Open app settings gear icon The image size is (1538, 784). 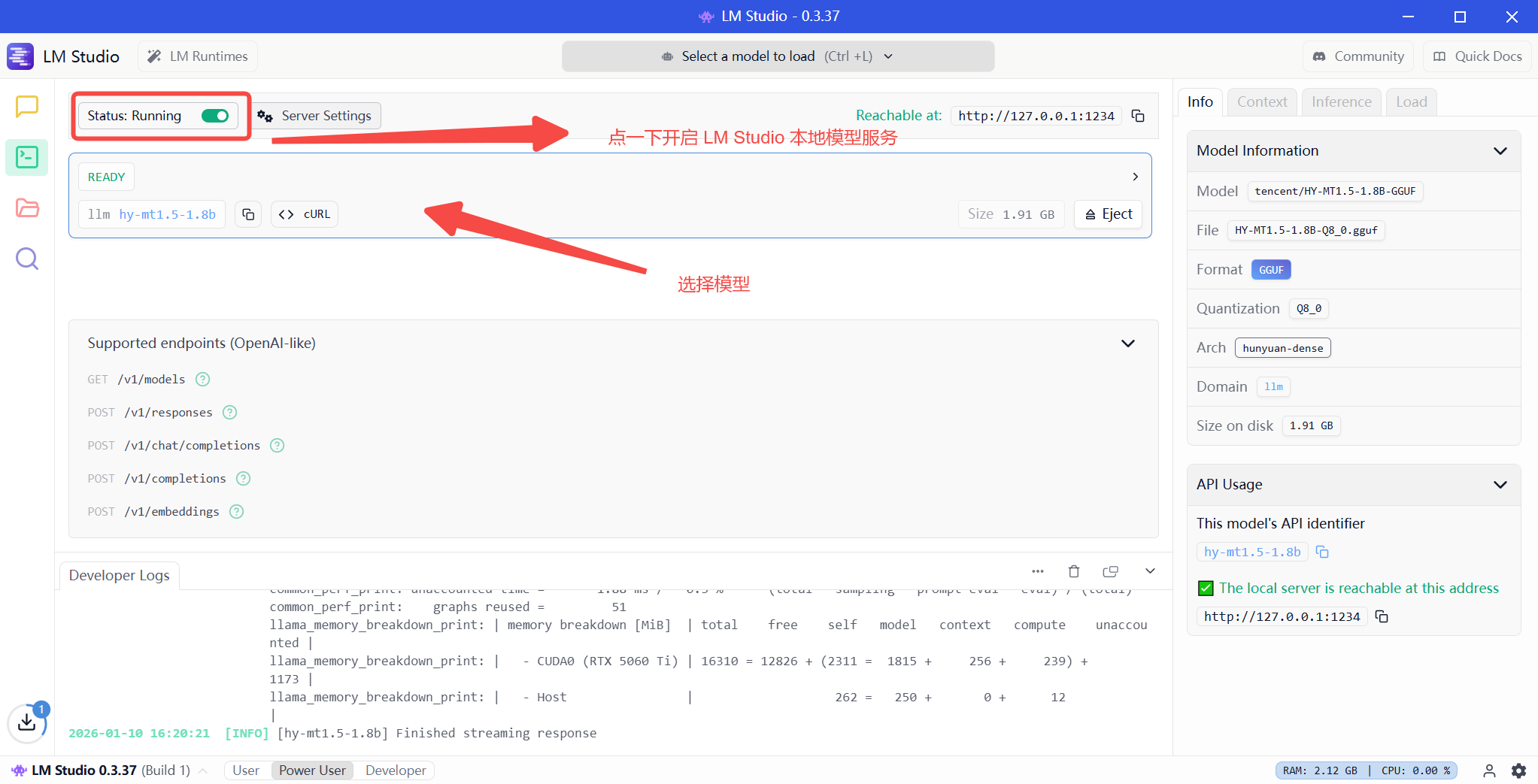point(1519,770)
